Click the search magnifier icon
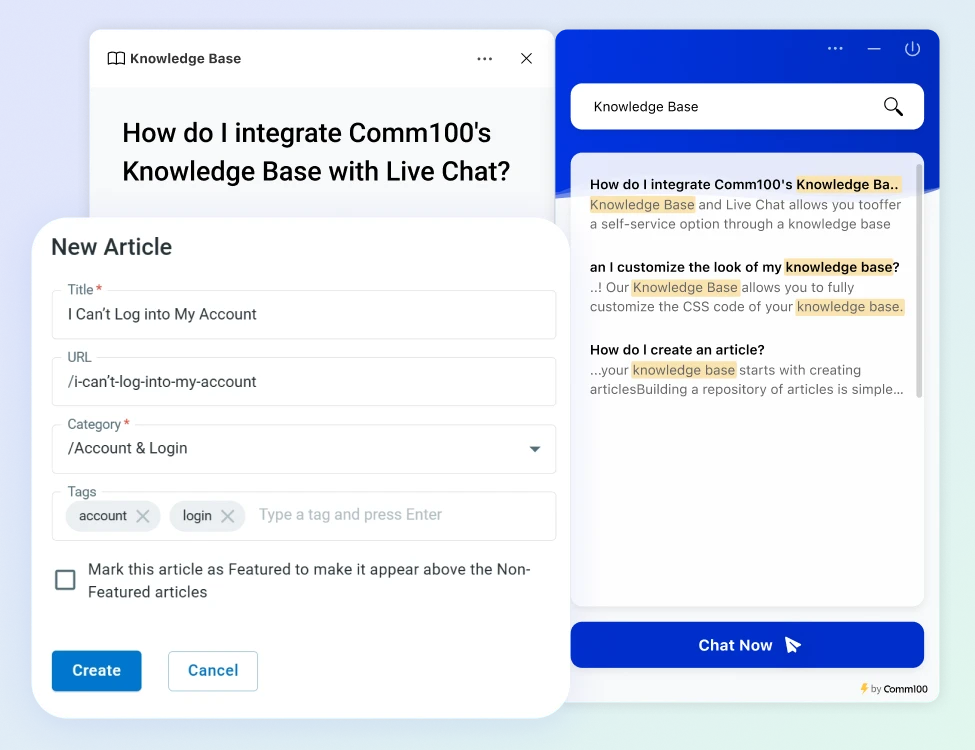975x750 pixels. (893, 107)
